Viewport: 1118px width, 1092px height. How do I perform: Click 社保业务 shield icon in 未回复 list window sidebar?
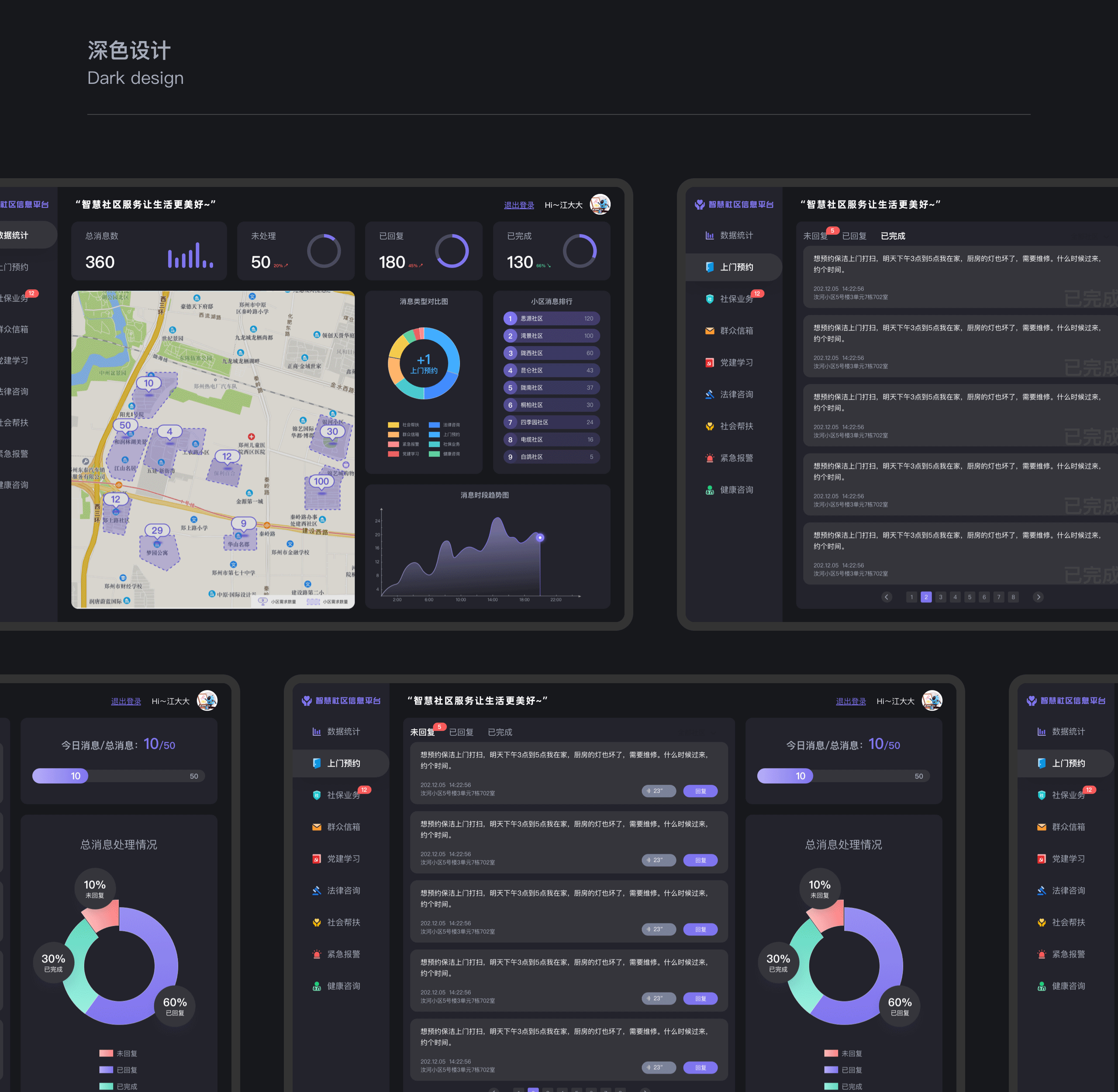pos(317,795)
